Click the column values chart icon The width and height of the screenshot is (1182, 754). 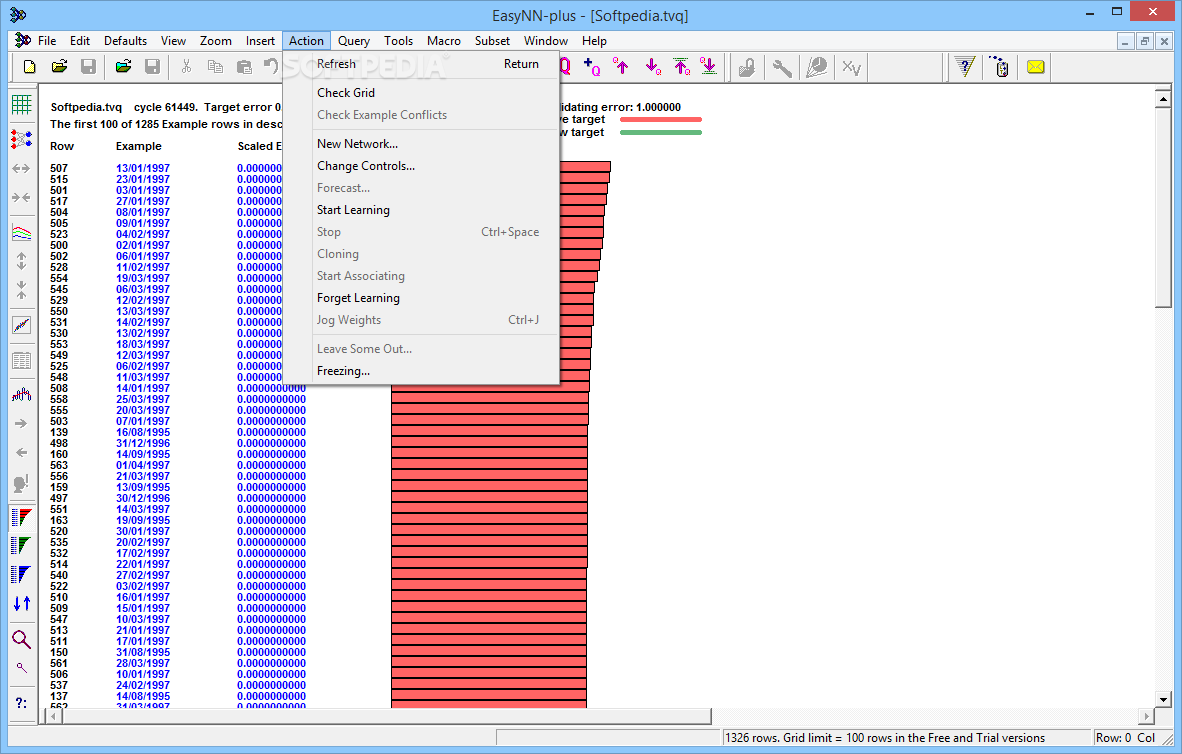pos(22,394)
